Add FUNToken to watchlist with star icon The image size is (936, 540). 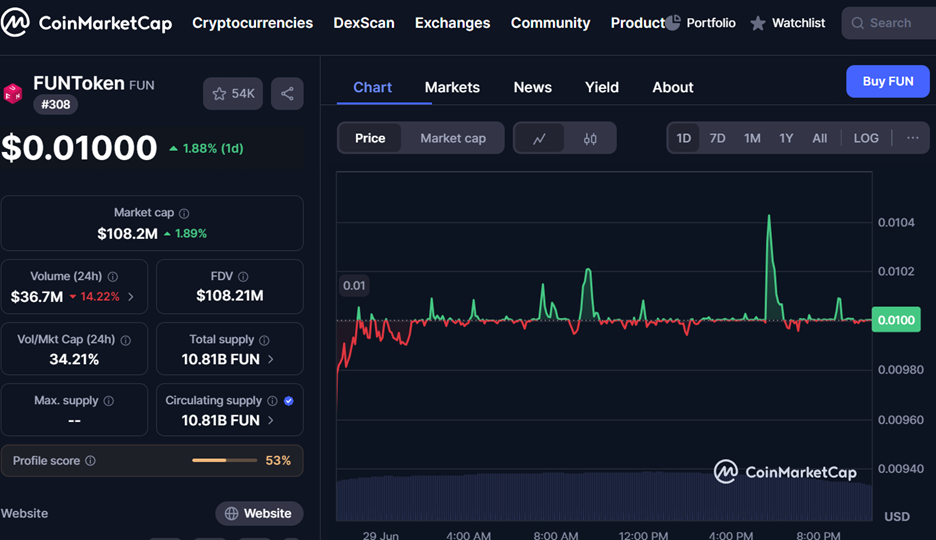coord(220,94)
